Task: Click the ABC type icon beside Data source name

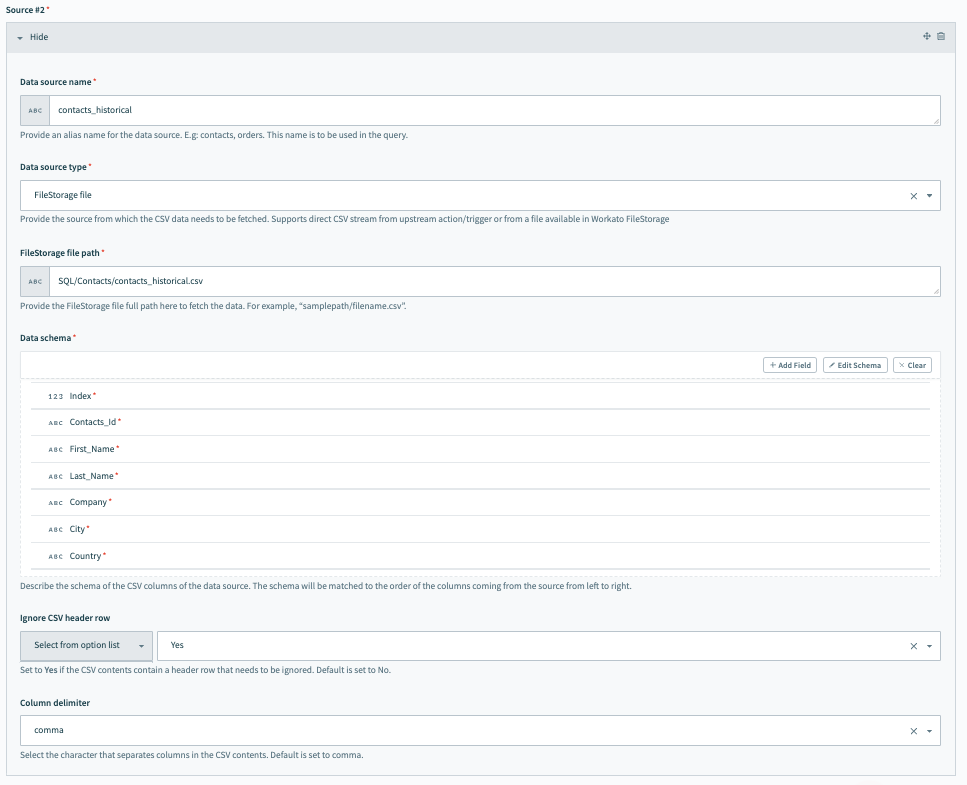Action: (35, 110)
